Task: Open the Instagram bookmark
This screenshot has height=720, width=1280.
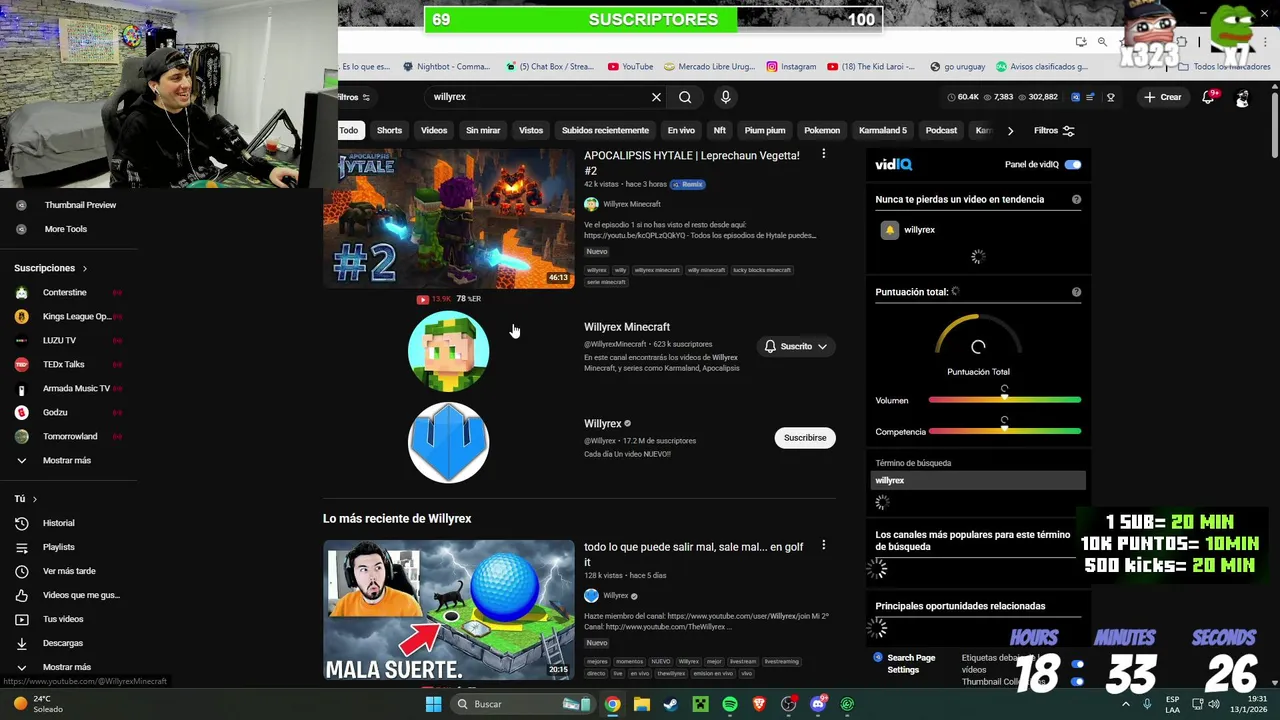Action: pyautogui.click(x=791, y=67)
